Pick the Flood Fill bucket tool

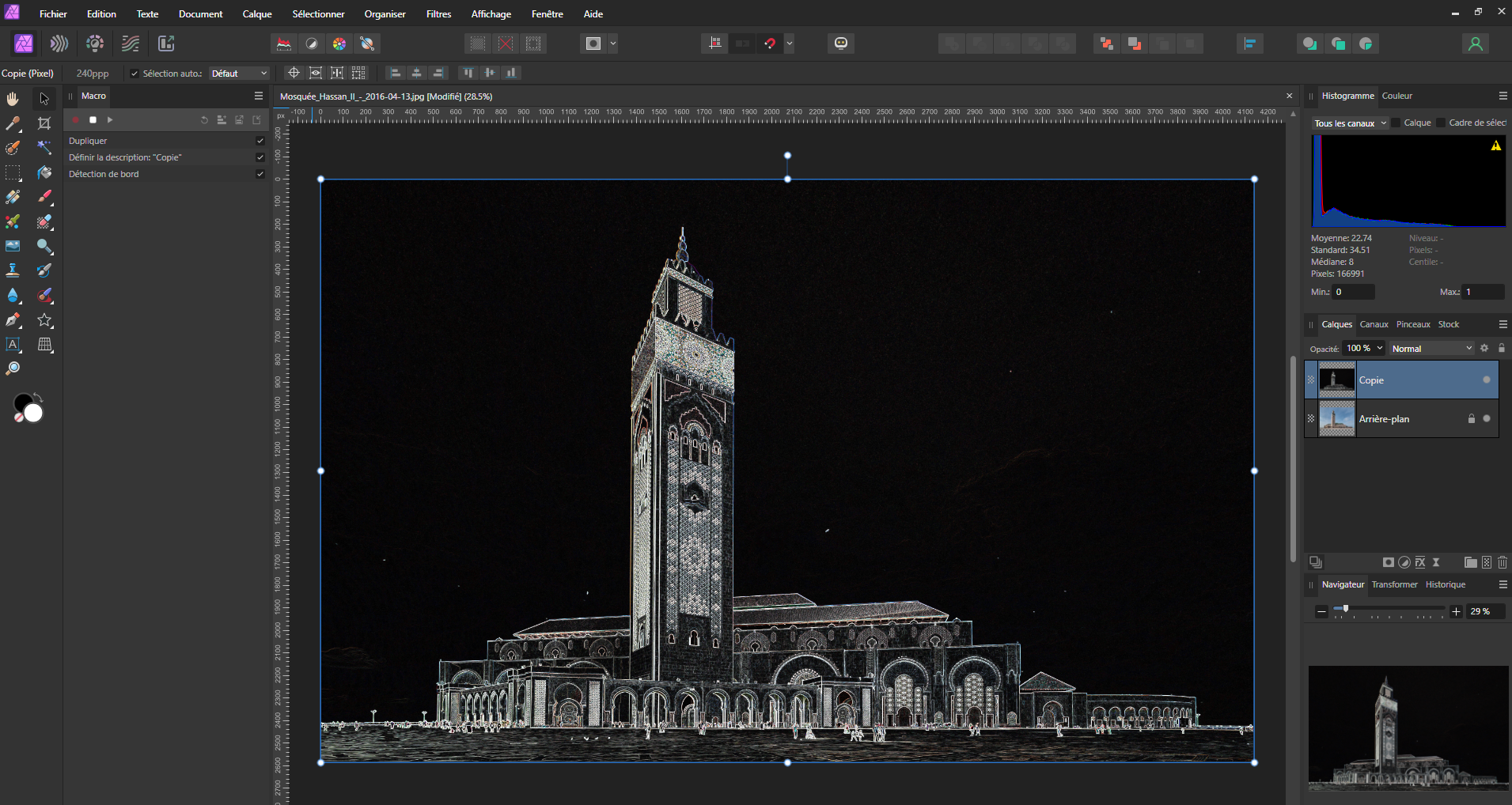[x=44, y=172]
